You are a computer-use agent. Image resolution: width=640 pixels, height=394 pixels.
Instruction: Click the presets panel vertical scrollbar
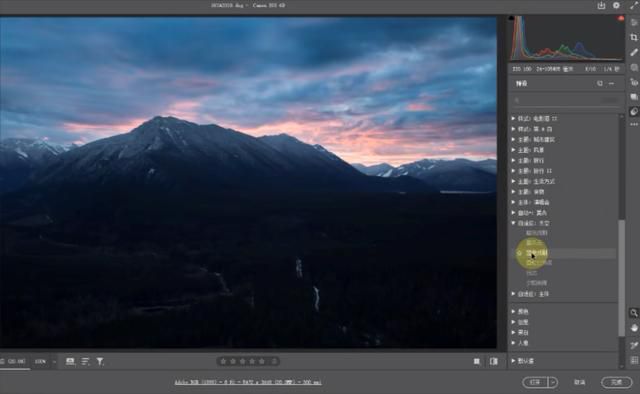tap(622, 278)
